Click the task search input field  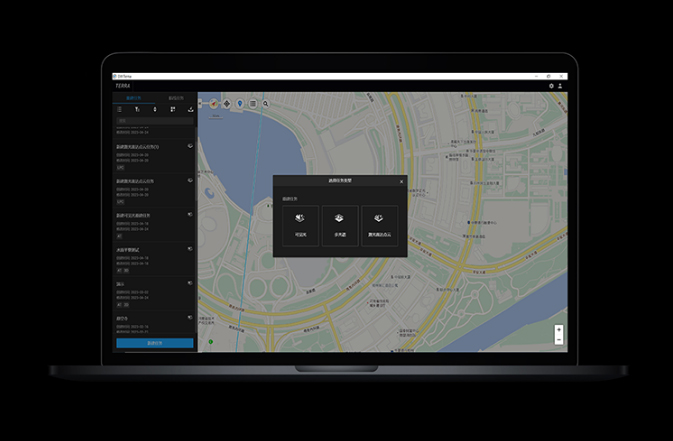point(154,120)
